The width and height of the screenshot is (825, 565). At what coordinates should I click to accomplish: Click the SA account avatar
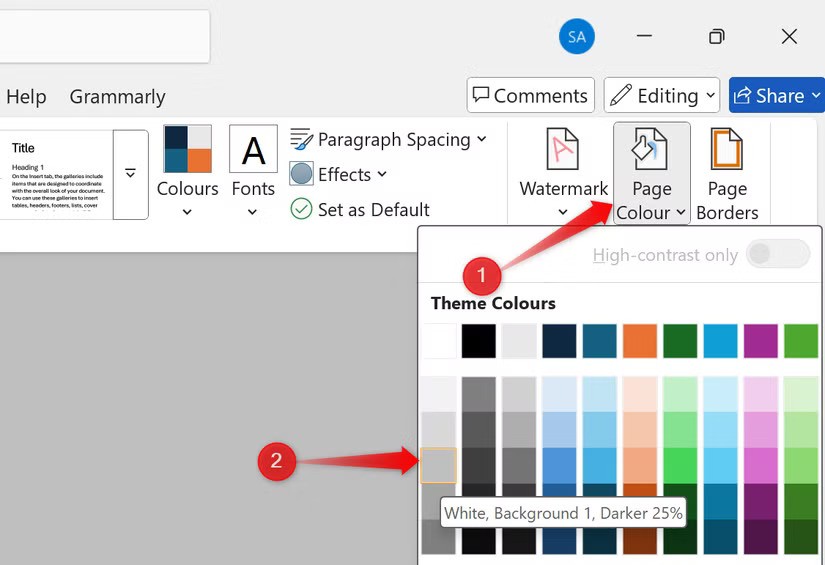[576, 37]
